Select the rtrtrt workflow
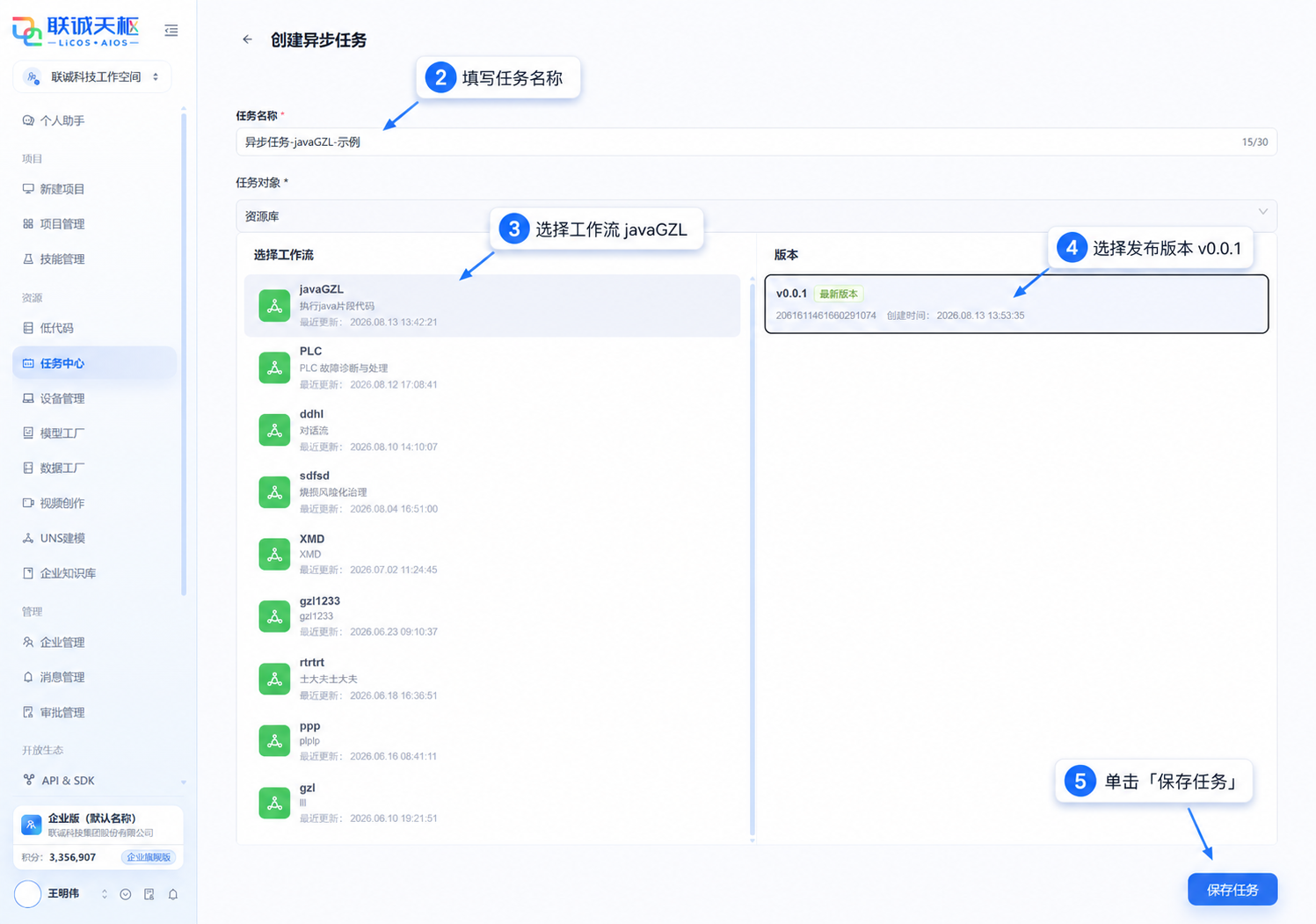Viewport: 1316px width, 924px height. [492, 679]
